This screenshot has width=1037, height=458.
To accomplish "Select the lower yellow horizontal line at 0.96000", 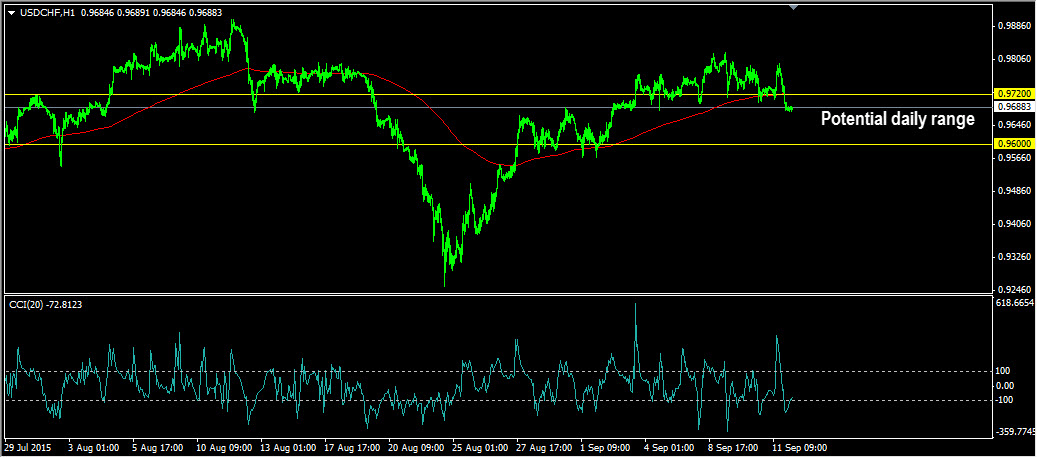I will [x=498, y=144].
